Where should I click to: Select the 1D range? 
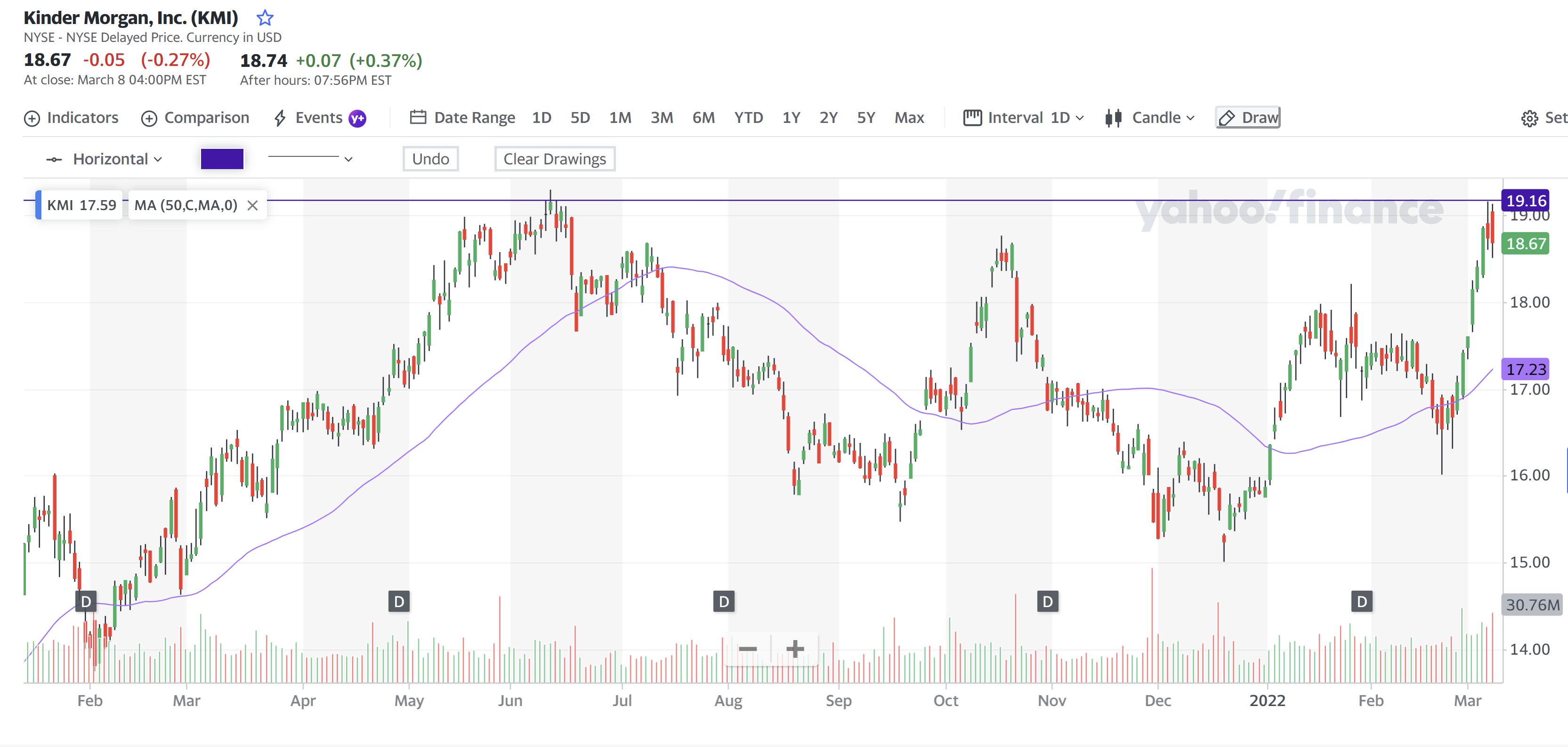[541, 117]
